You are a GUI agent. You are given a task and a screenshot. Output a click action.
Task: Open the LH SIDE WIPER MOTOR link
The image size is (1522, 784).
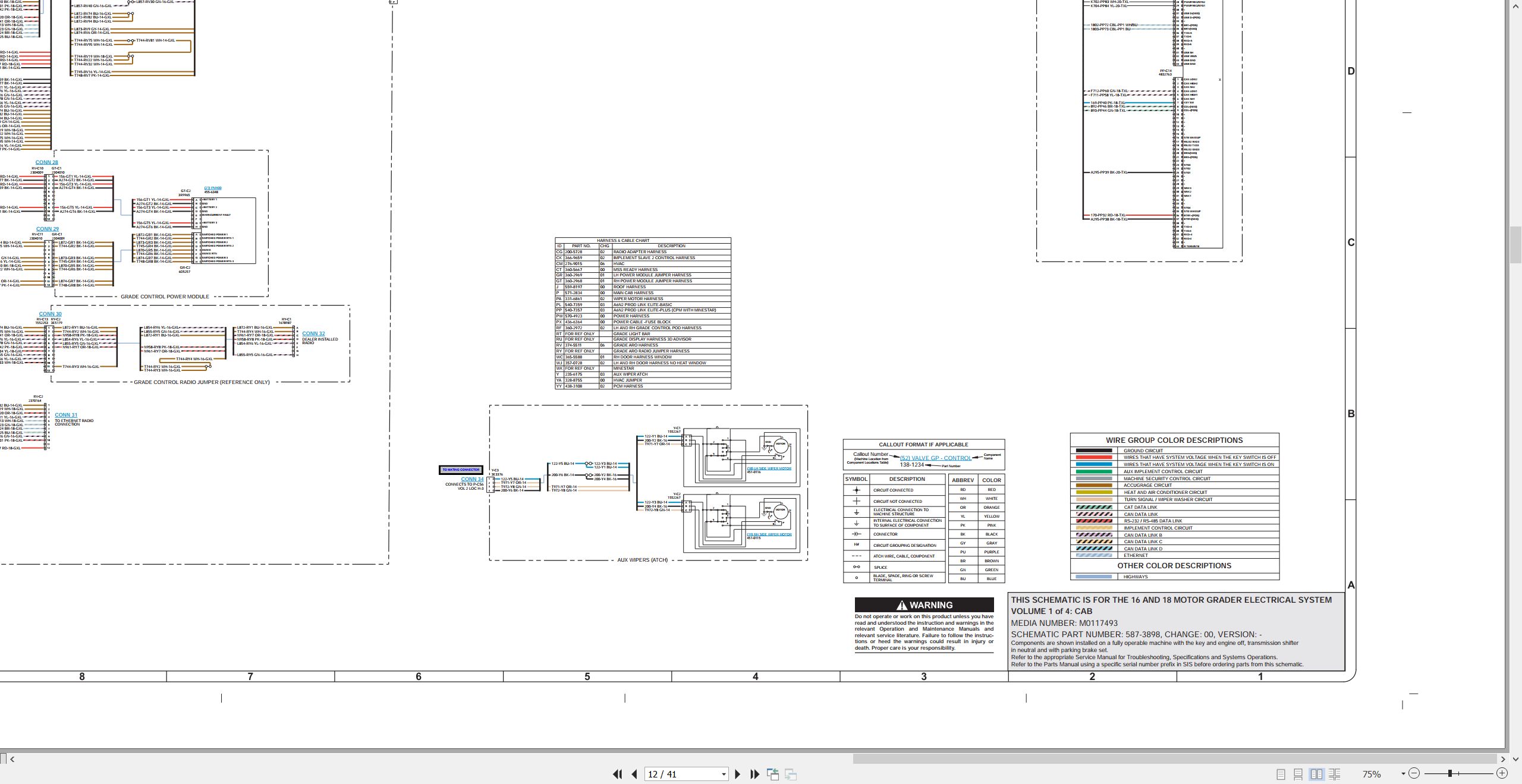769,468
